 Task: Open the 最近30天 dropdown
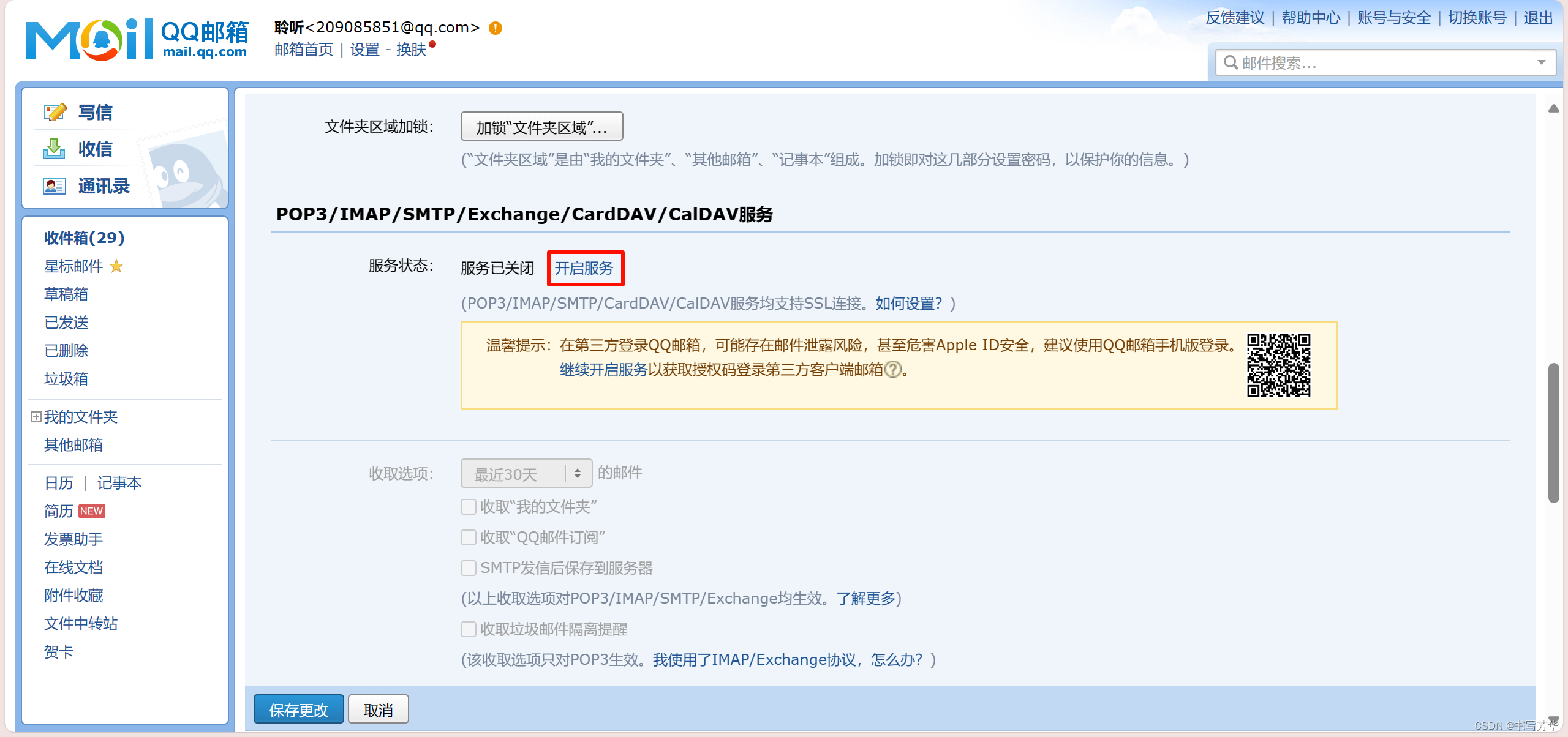(526, 473)
